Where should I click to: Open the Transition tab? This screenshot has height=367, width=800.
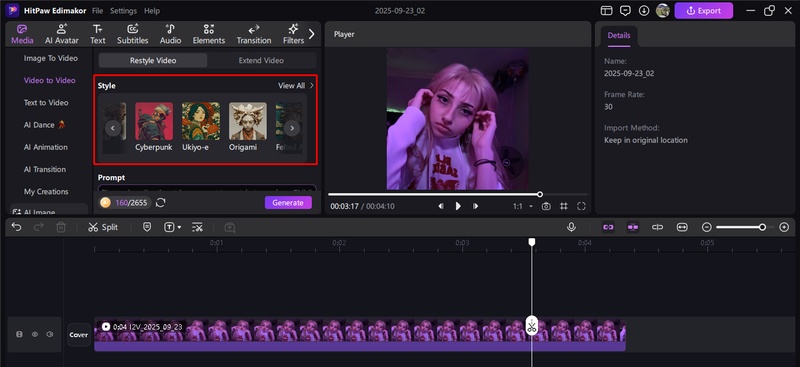(254, 34)
